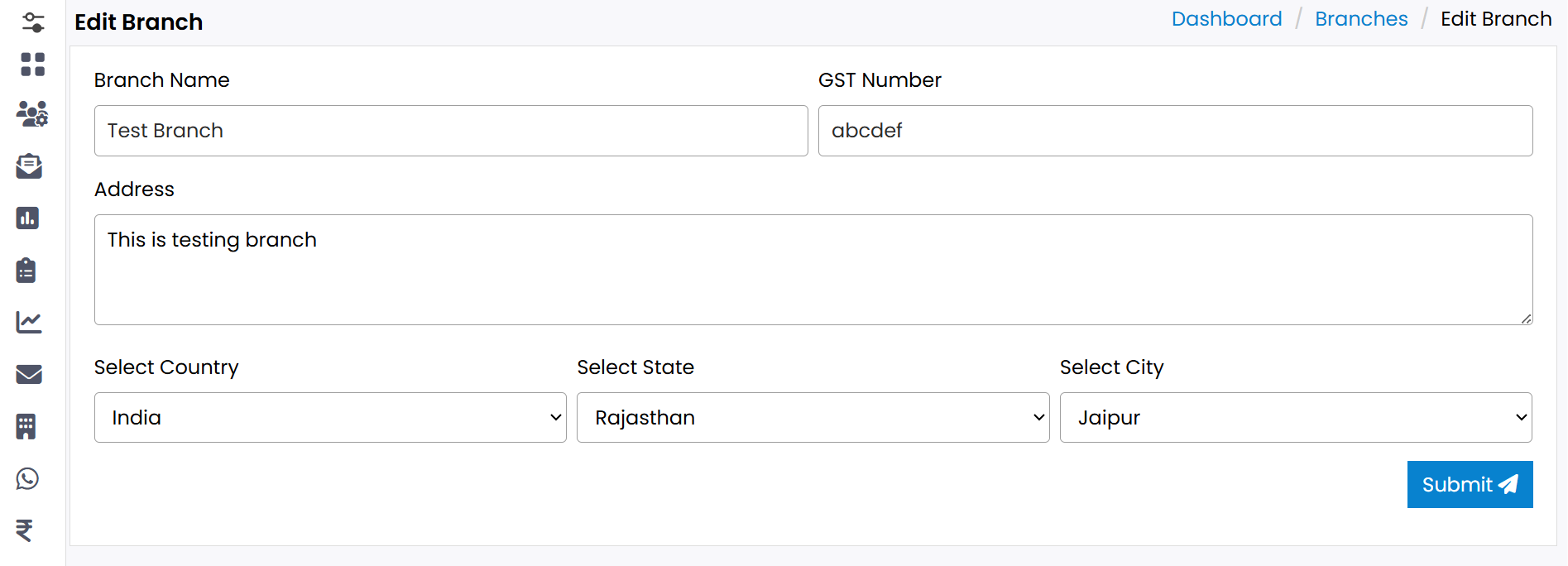
Task: Open the users management icon
Action: coord(32,114)
